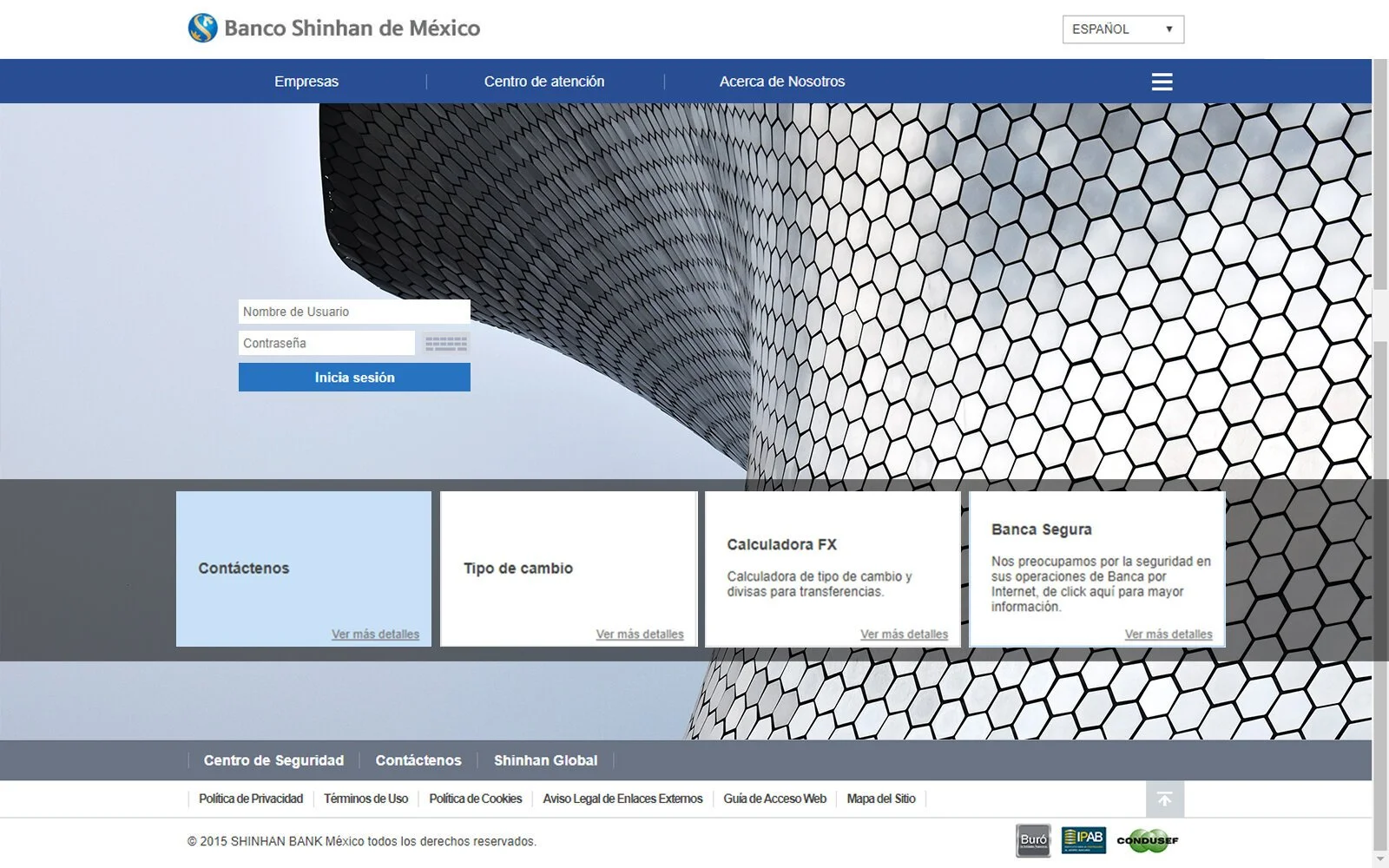Open Ver más detalles under Banca Segura

pyautogui.click(x=1168, y=635)
